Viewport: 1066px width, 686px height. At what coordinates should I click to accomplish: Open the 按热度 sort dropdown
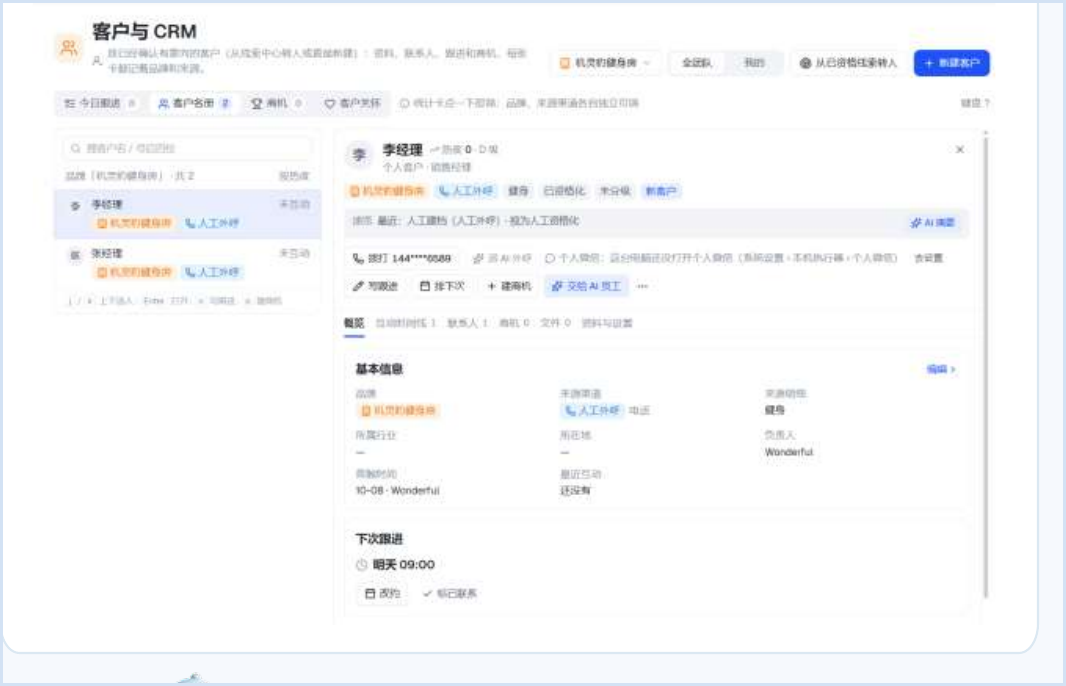pos(294,176)
